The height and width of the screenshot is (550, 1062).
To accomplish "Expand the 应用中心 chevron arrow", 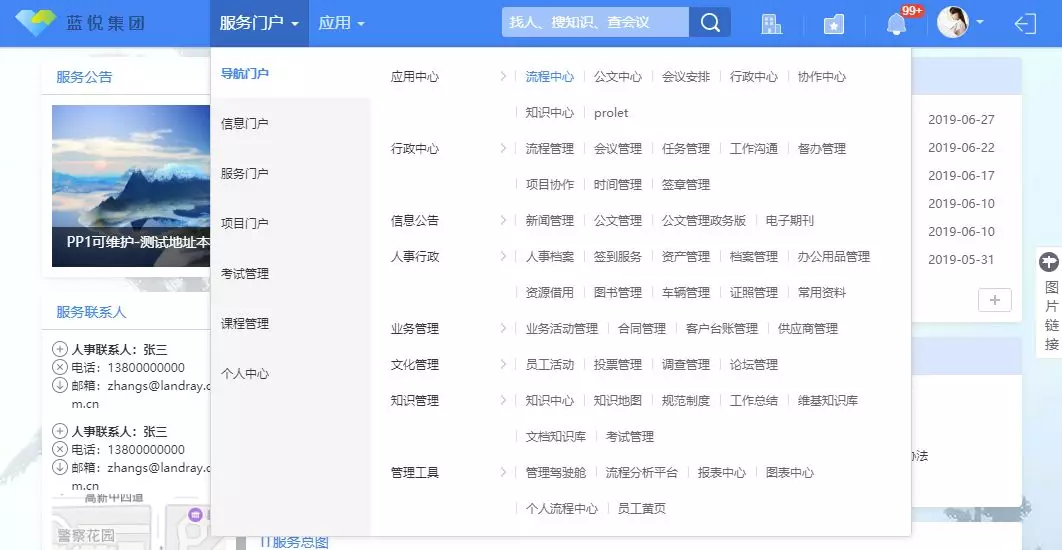I will pos(503,76).
